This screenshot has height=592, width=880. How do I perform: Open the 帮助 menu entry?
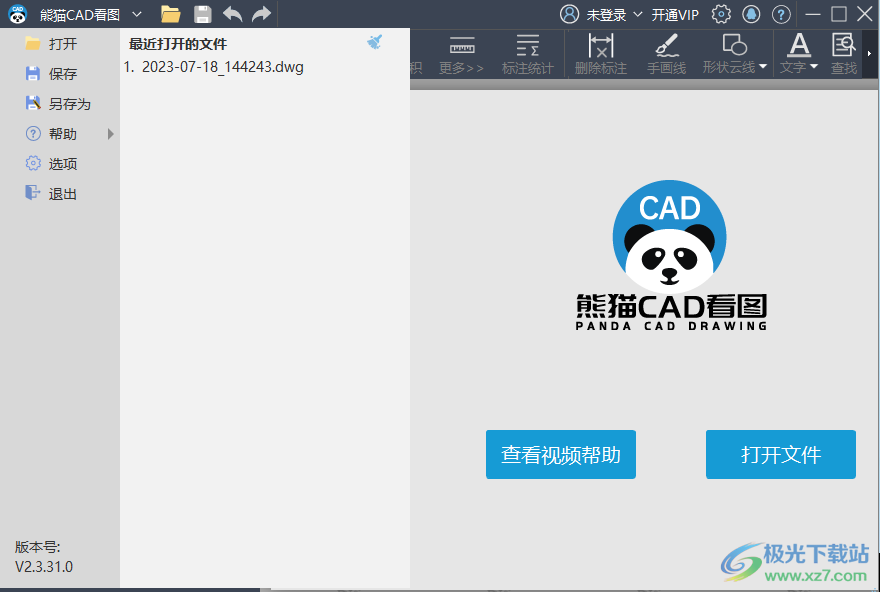tap(60, 134)
